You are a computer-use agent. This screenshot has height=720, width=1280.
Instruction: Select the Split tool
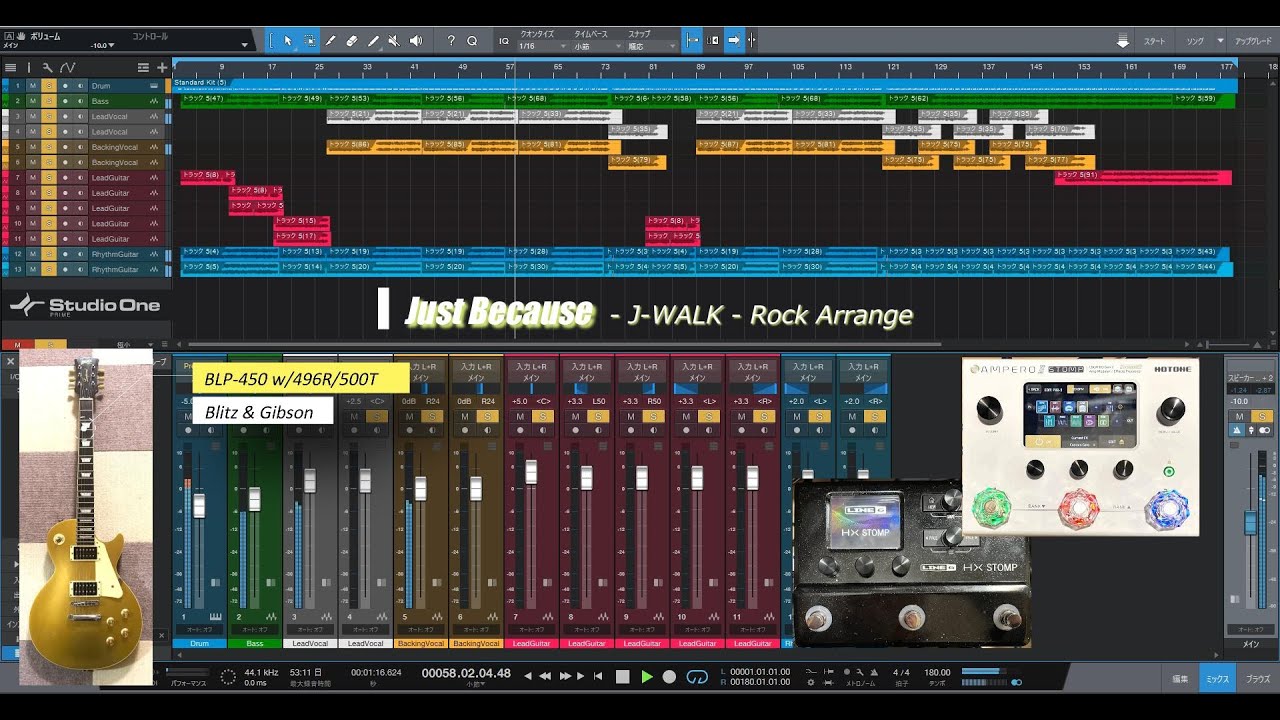(x=331, y=41)
